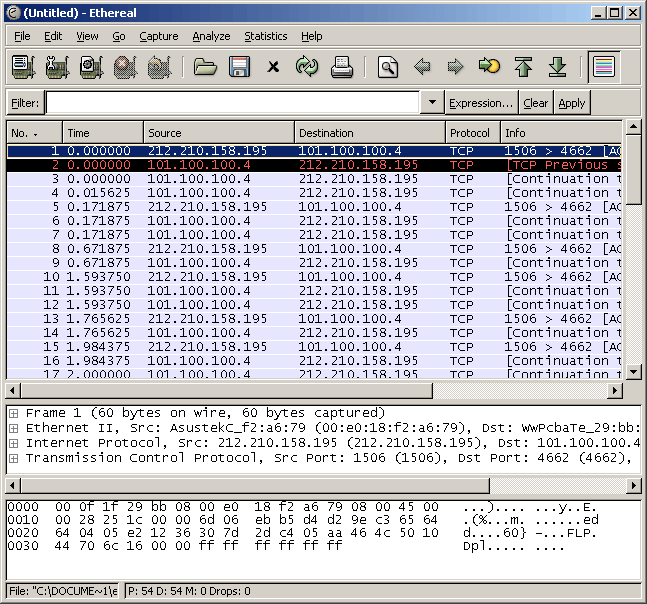Sort by the Info column header
Screen dimensions: 647x604
(561, 133)
